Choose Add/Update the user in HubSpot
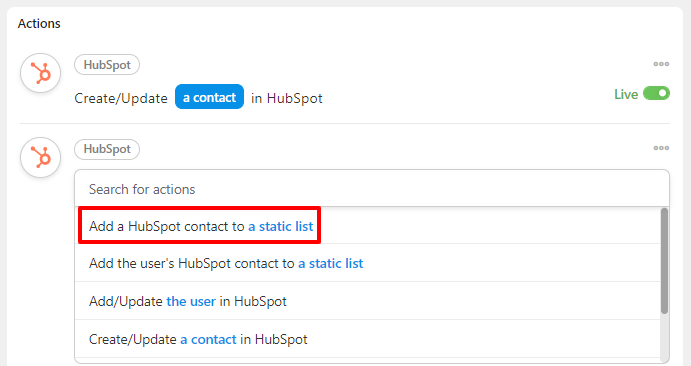 pyautogui.click(x=368, y=301)
